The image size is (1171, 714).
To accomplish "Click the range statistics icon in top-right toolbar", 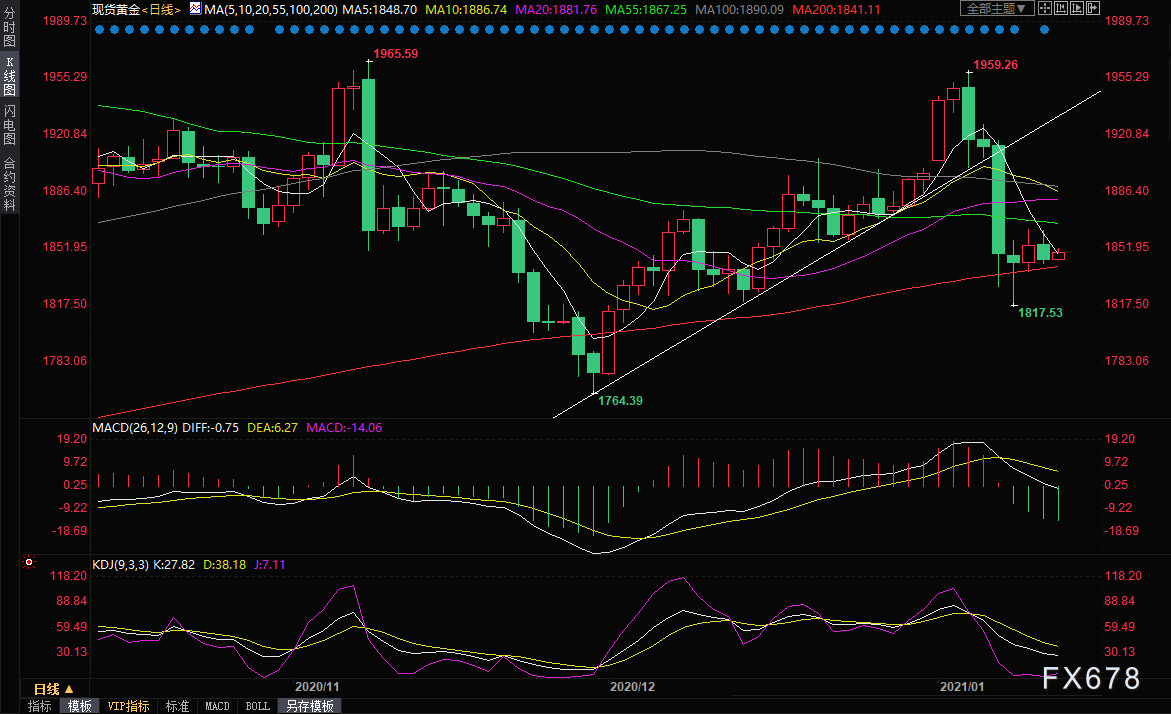I will (x=1061, y=8).
